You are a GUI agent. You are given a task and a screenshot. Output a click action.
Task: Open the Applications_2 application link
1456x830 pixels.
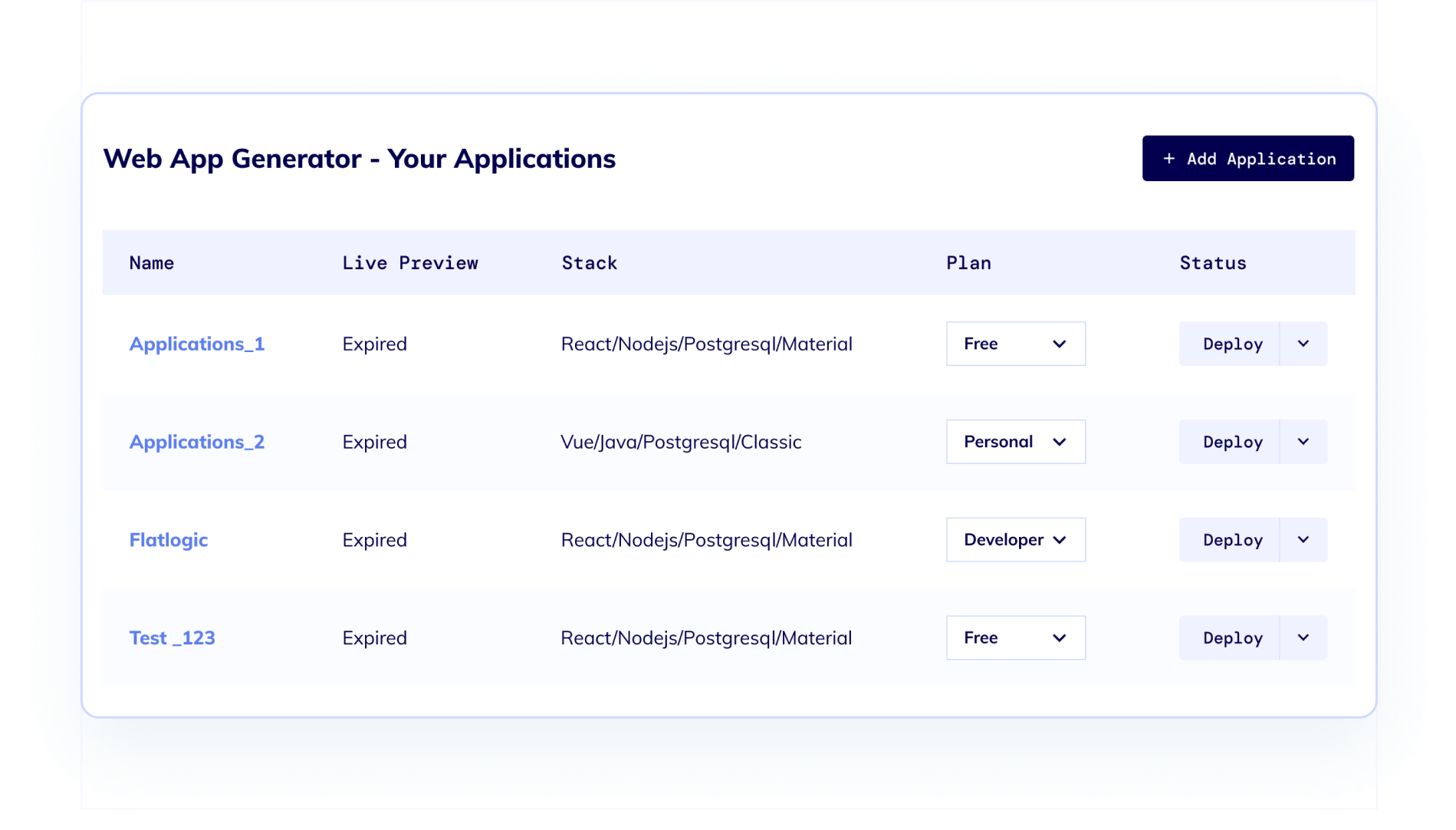point(196,442)
